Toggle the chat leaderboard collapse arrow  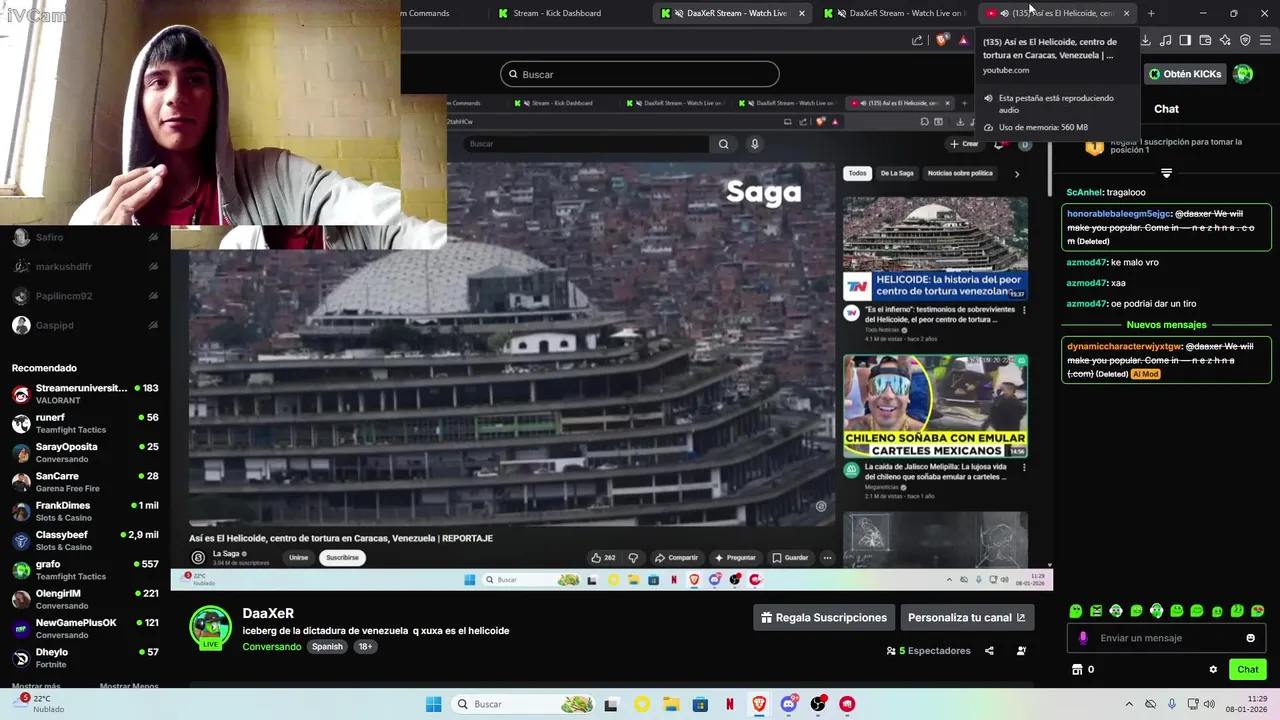coord(1166,173)
